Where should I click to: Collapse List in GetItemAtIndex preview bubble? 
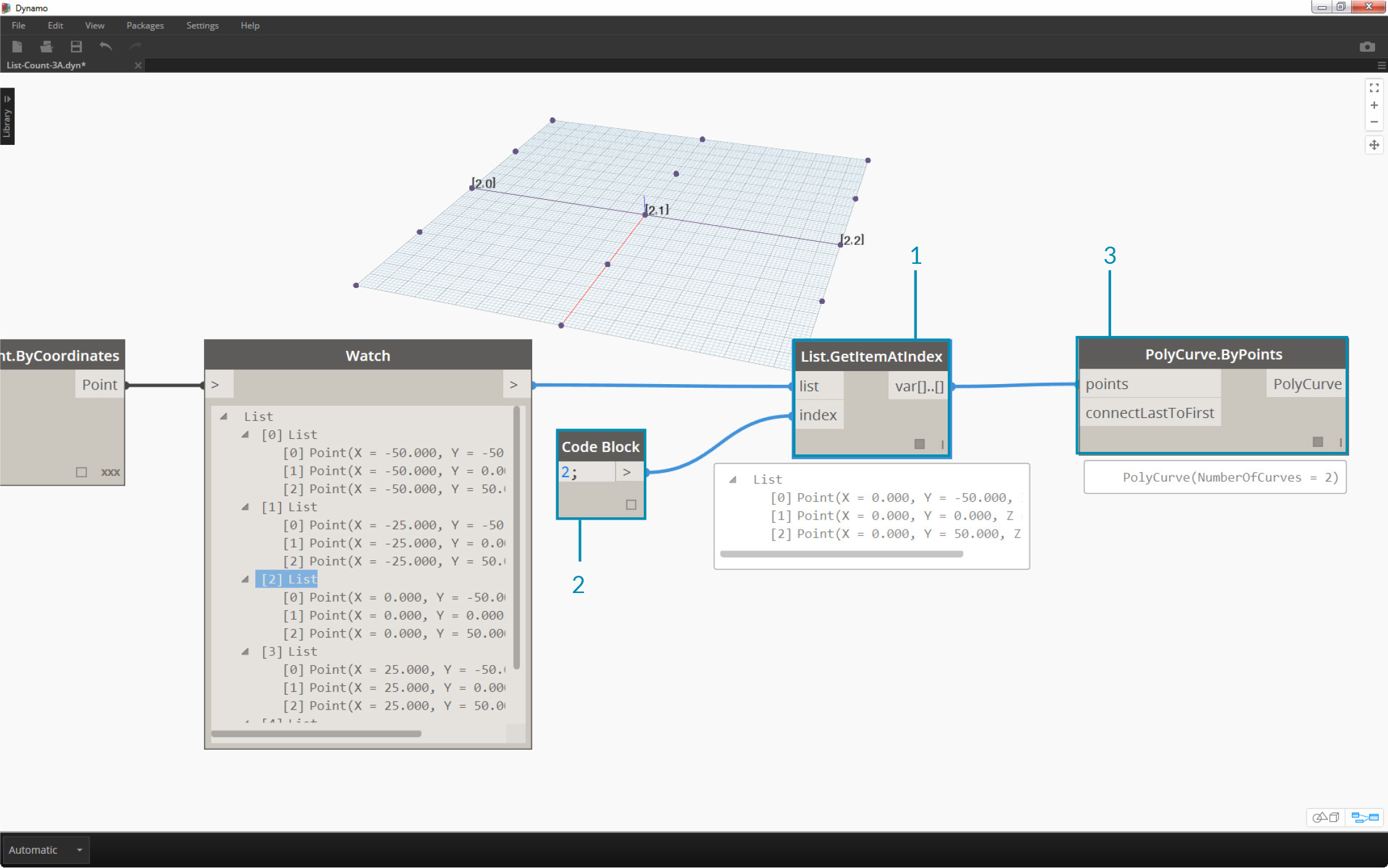tap(733, 480)
